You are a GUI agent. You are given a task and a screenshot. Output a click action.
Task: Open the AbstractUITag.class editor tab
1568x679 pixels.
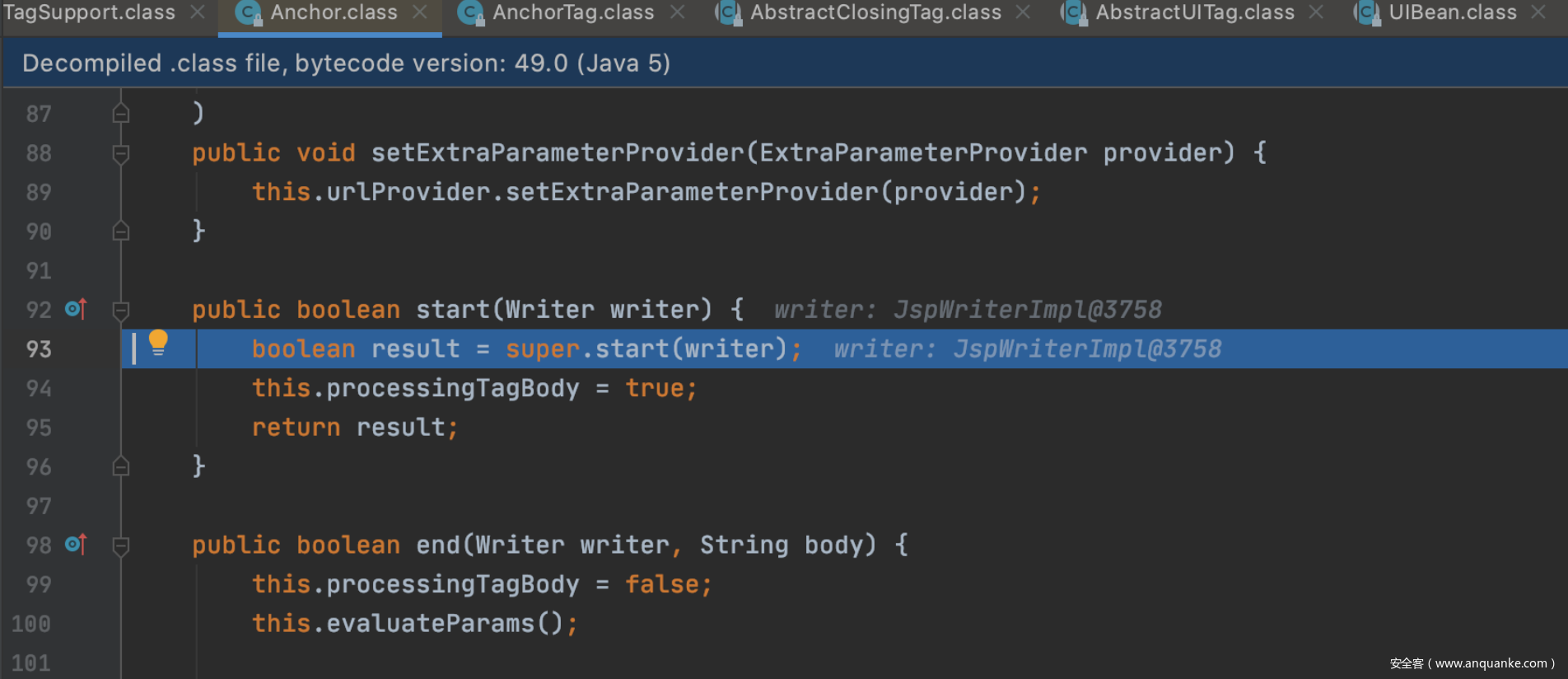pos(1194,13)
